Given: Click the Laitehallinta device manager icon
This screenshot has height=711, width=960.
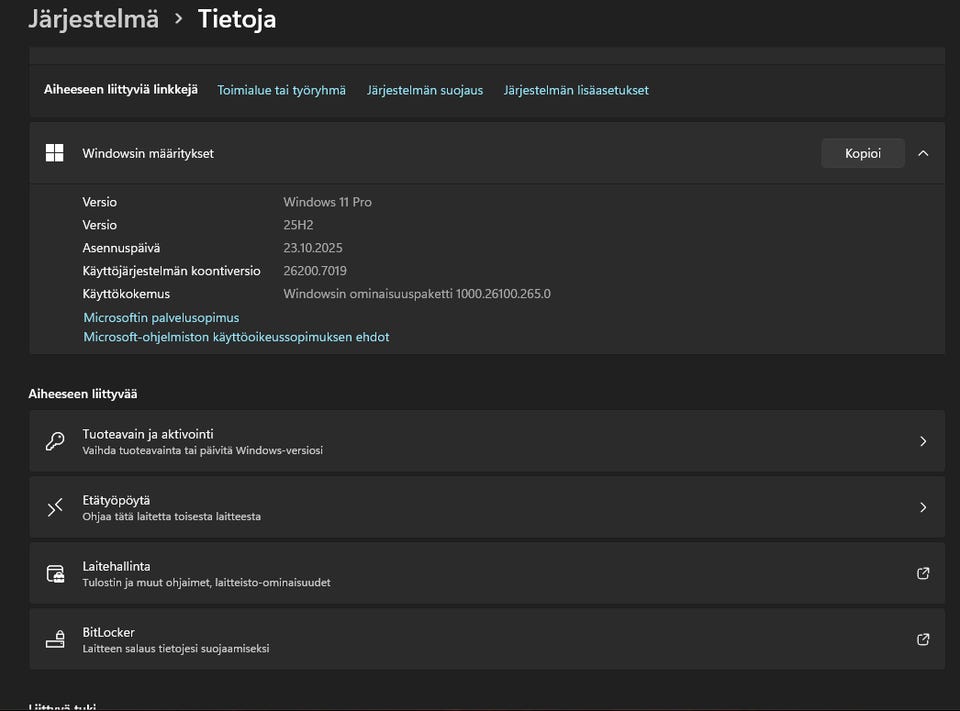Looking at the screenshot, I should (55, 573).
